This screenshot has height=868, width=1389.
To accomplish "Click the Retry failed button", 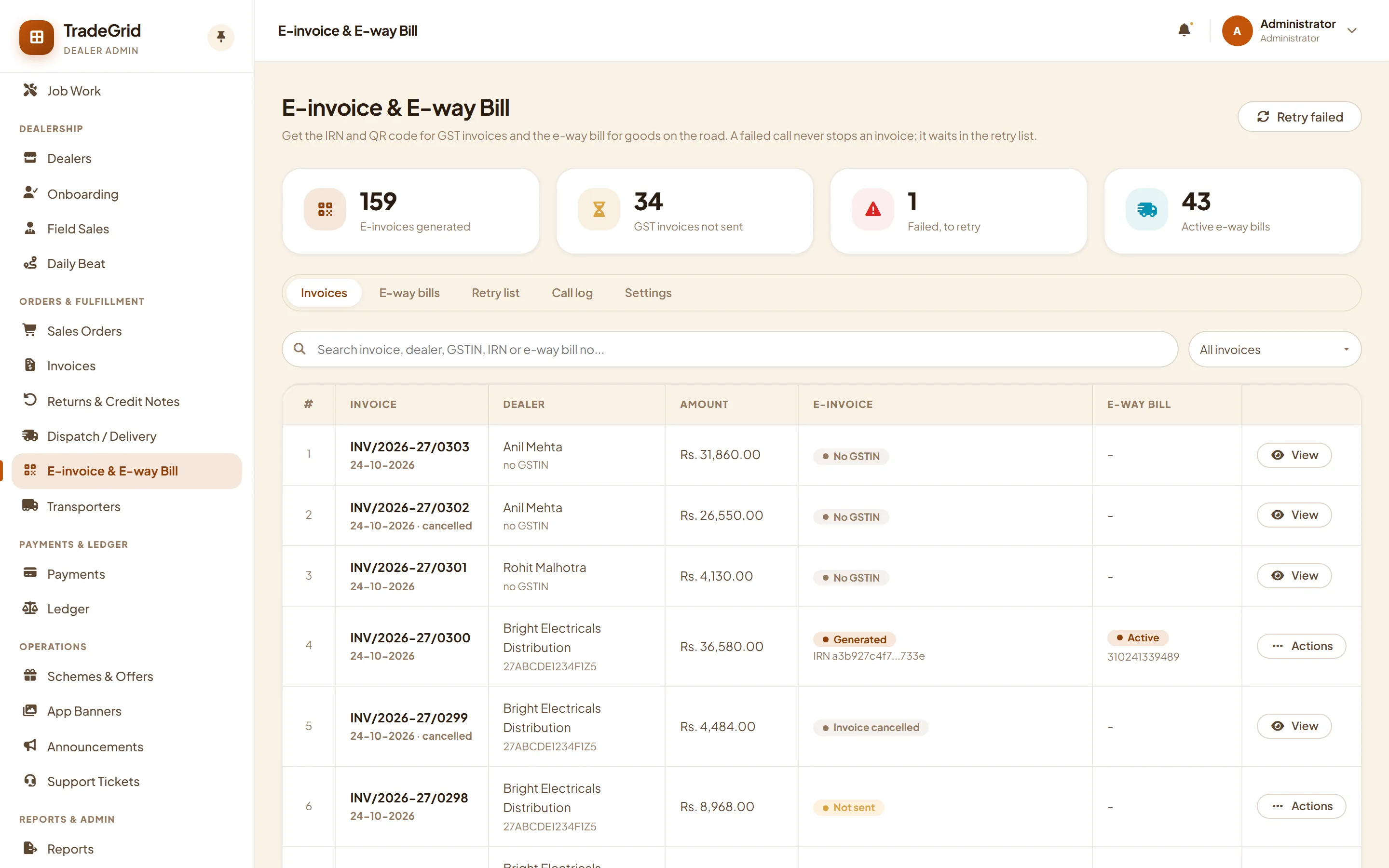I will (1299, 117).
